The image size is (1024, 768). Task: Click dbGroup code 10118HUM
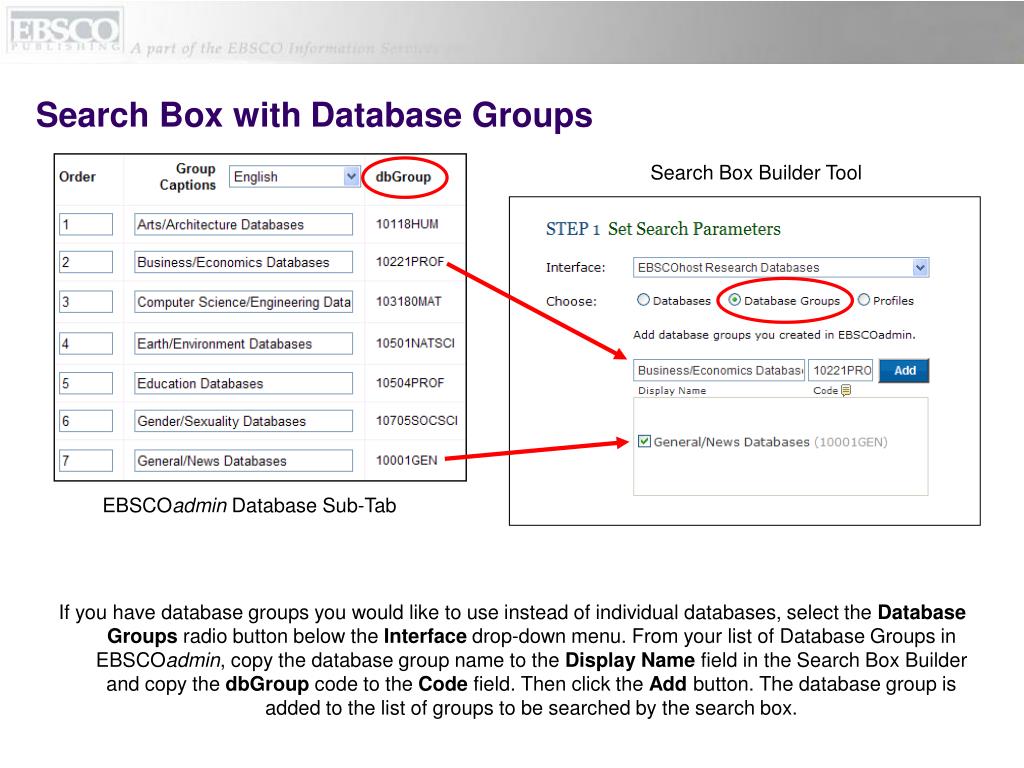[x=407, y=224]
